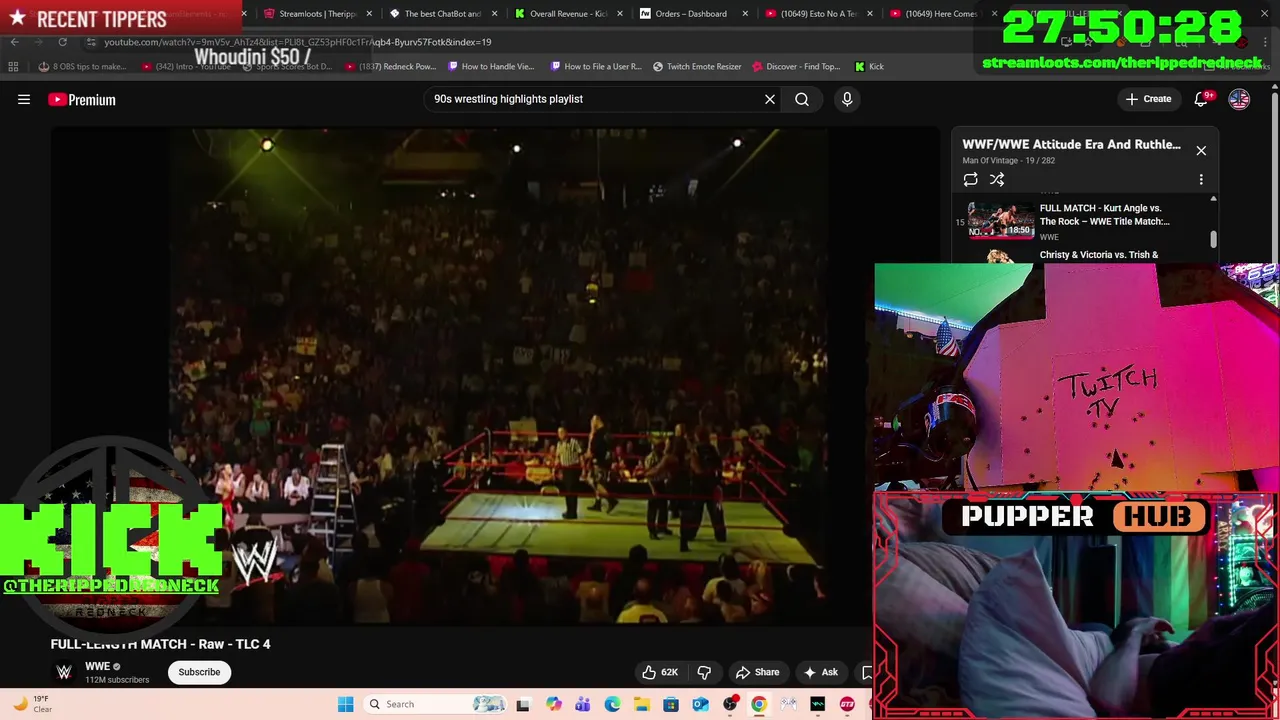Open File Explorer from the taskbar
Viewport: 1280px width, 720px height.
pos(641,704)
